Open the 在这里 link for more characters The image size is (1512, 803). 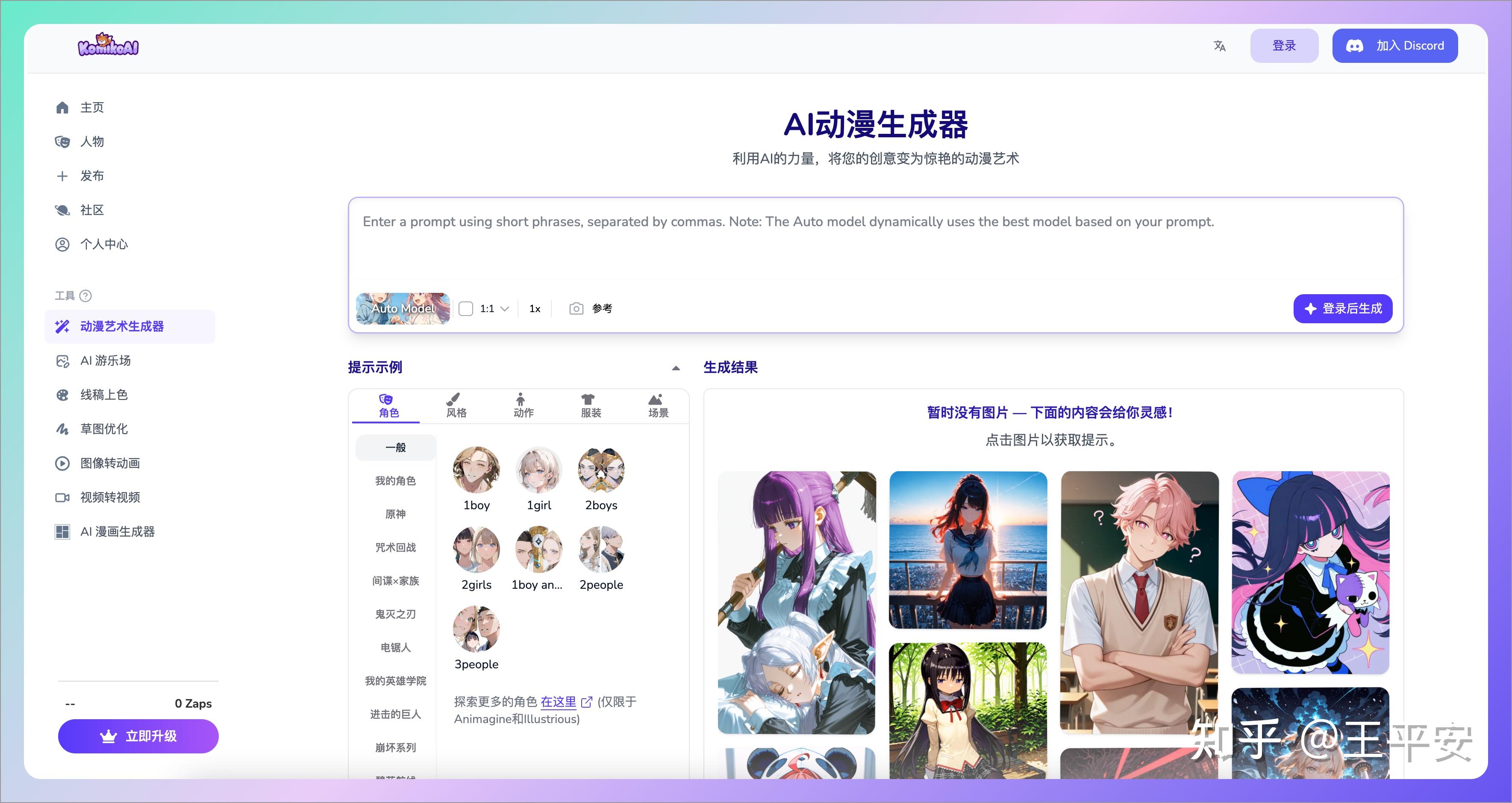point(559,701)
